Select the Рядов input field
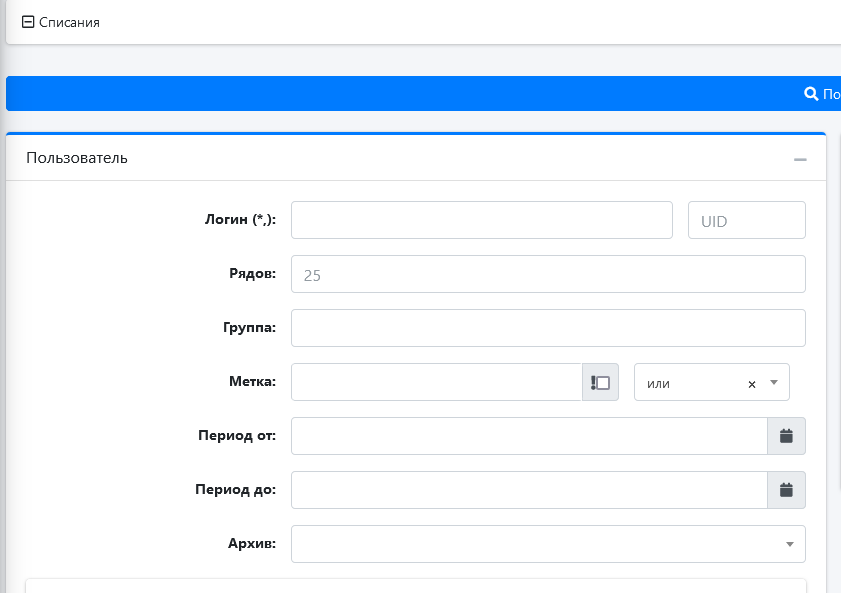This screenshot has height=593, width=841. click(x=547, y=274)
